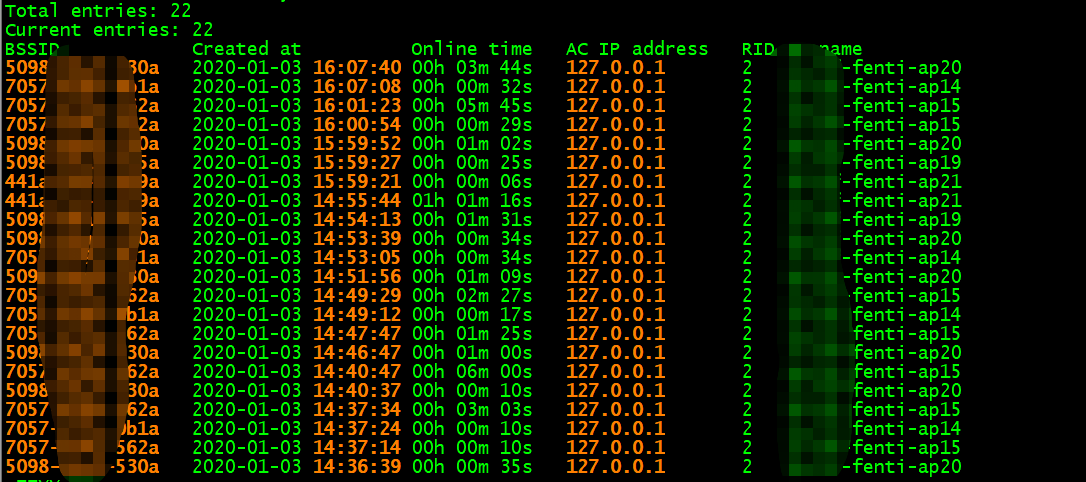The height and width of the screenshot is (482, 1086).
Task: Click online time '00h 03m 44s'
Action: tap(472, 68)
